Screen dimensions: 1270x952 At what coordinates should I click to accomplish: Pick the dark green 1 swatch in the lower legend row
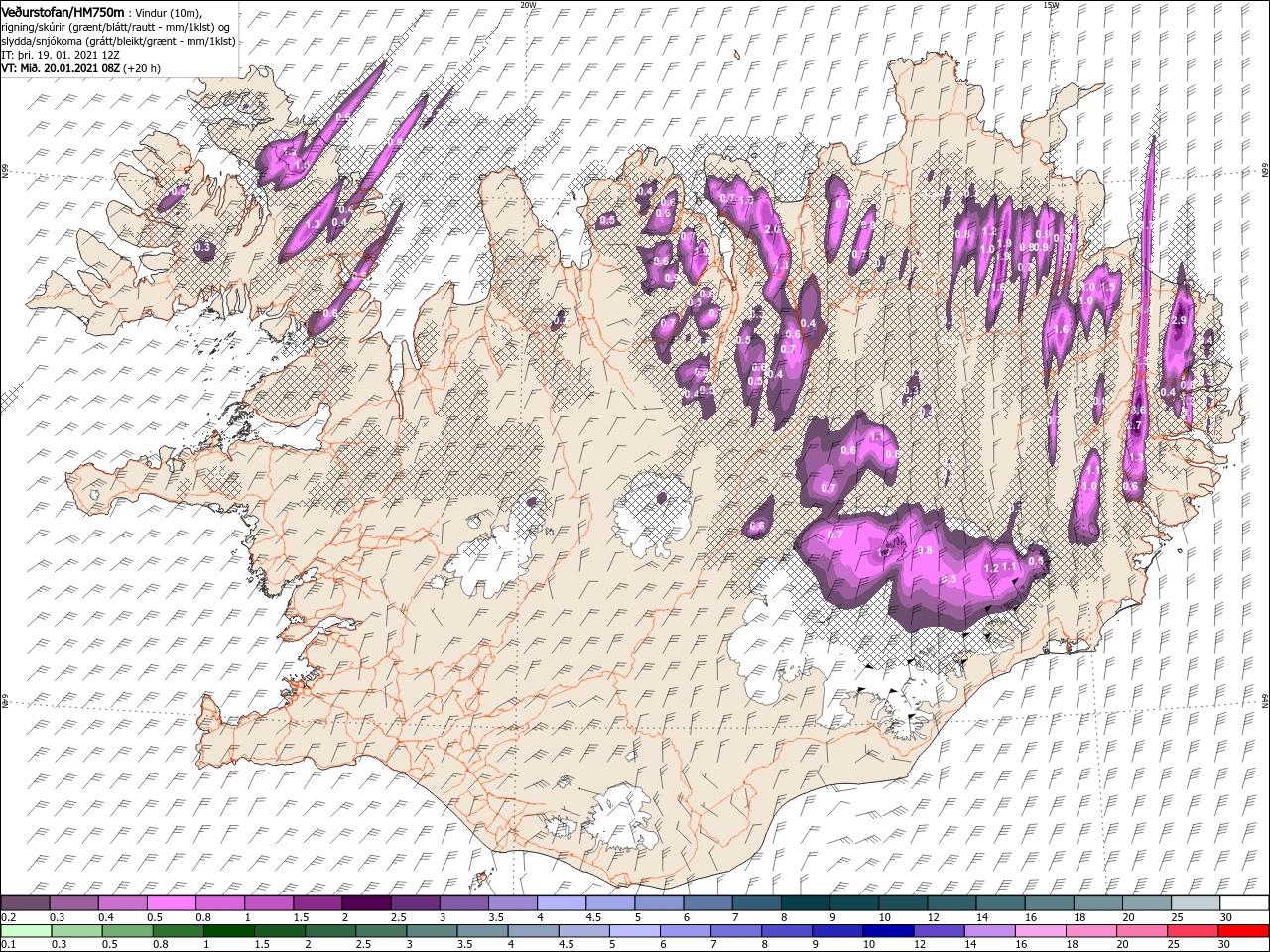coord(229,931)
